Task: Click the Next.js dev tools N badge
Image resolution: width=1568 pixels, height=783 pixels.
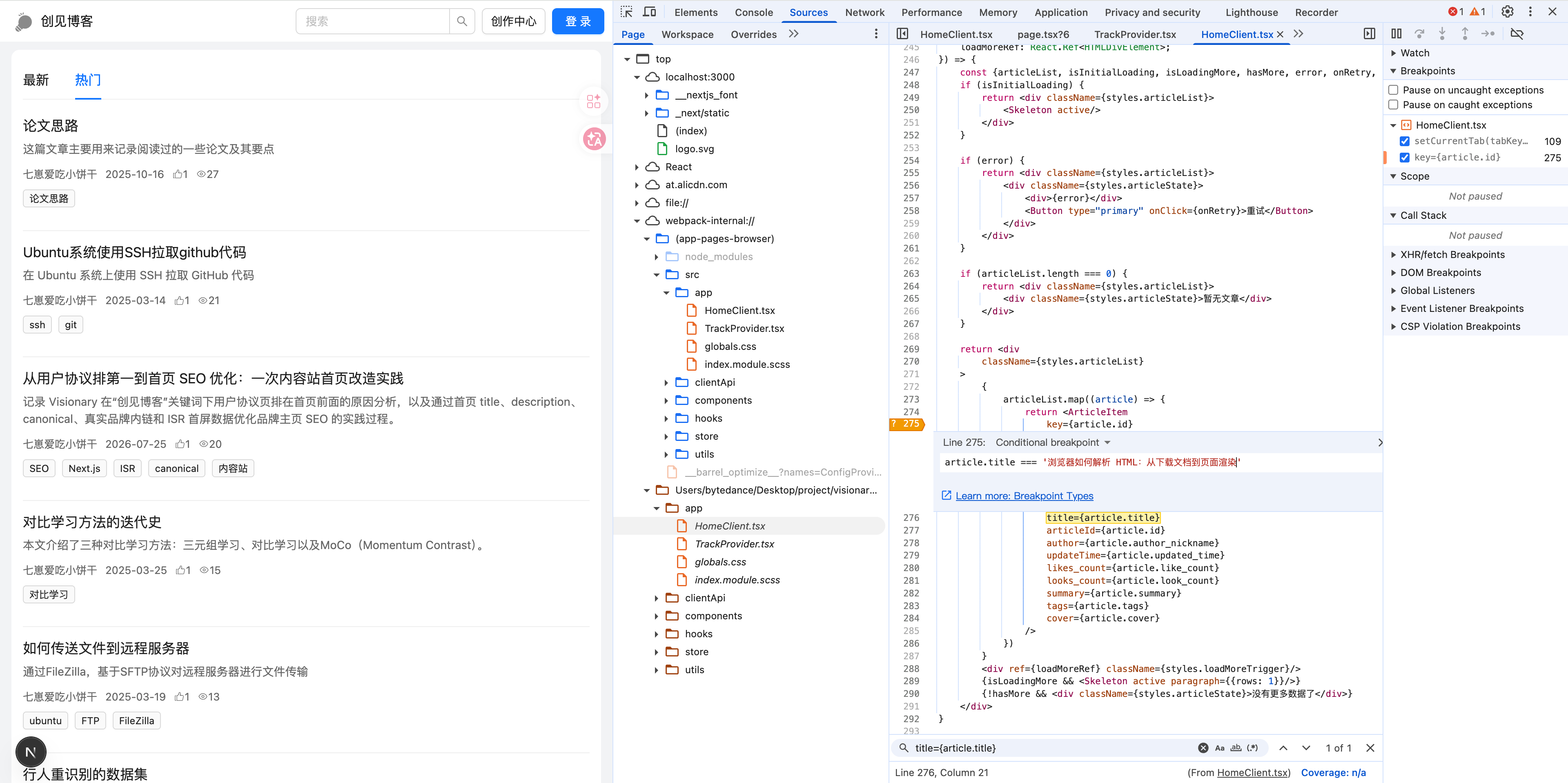Action: (x=31, y=752)
